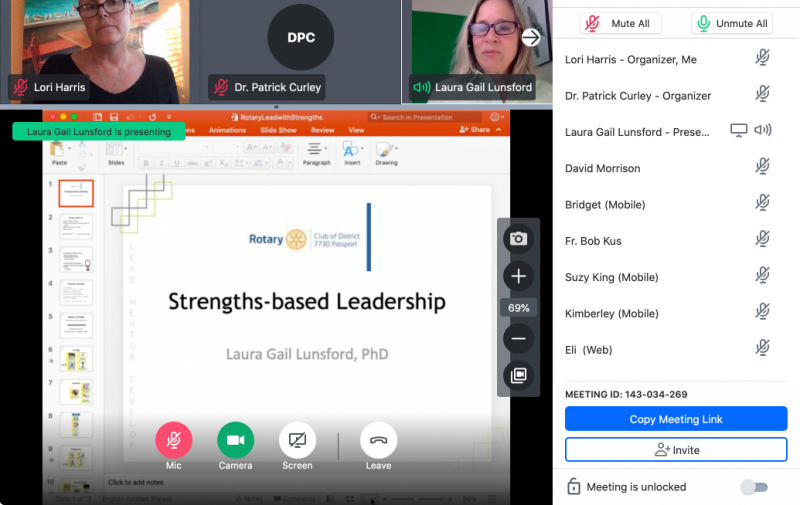
Task: Click the picture-in-picture icon below zoom
Action: (x=518, y=375)
